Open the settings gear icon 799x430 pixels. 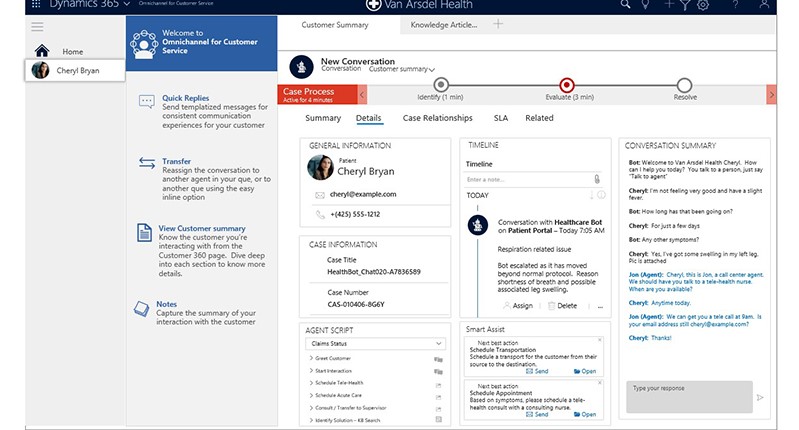[x=703, y=5]
